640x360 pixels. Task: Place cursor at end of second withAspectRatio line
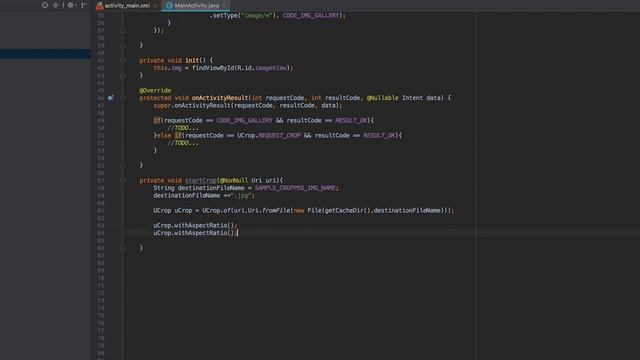[x=237, y=233]
